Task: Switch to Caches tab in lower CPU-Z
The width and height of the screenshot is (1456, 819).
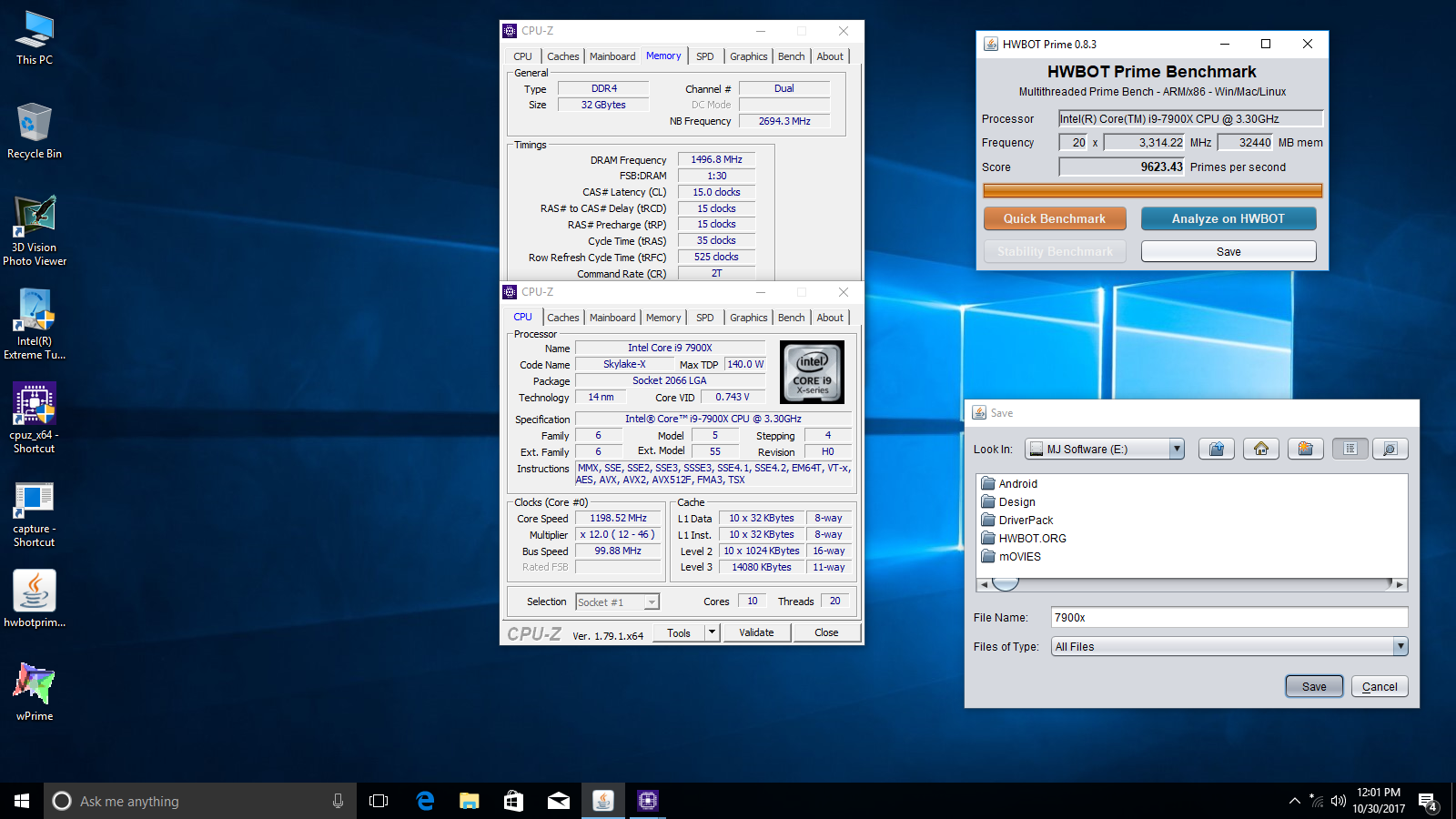Action: [563, 318]
